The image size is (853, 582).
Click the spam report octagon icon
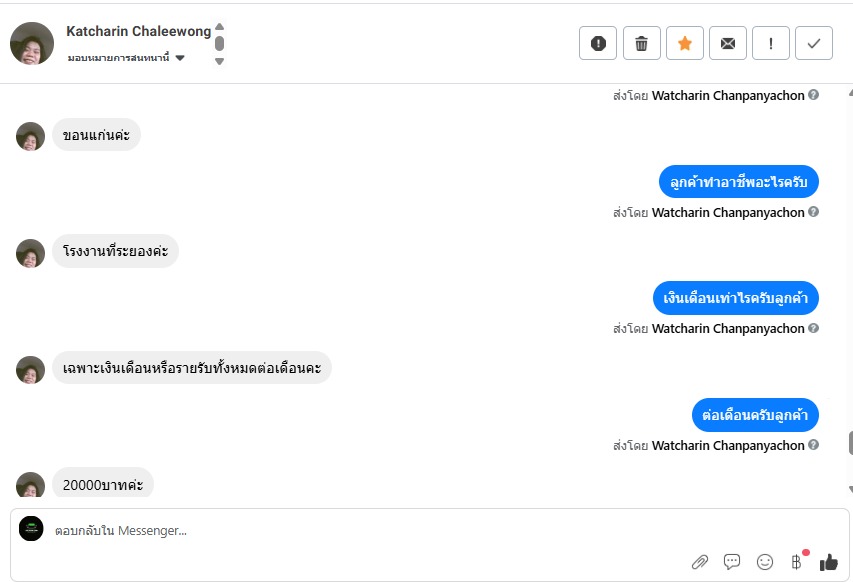(598, 43)
